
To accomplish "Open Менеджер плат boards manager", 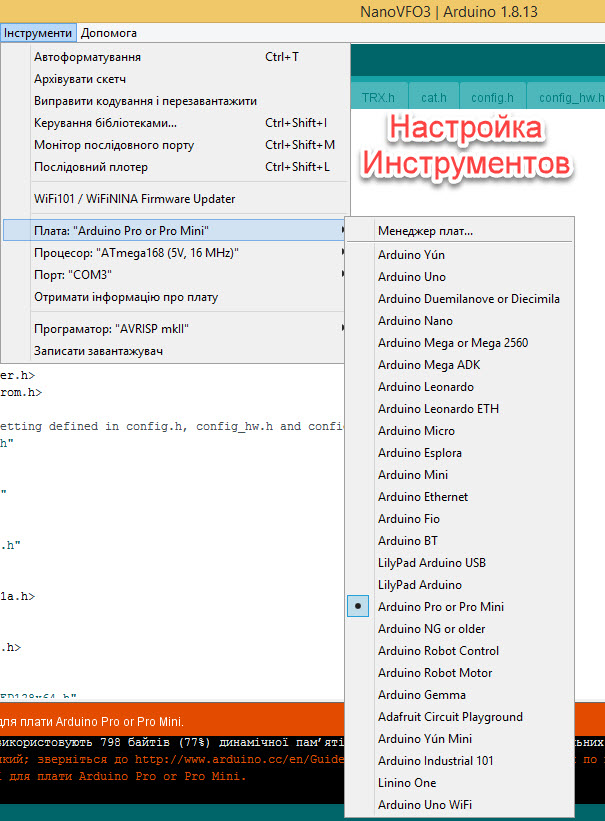I will click(425, 231).
